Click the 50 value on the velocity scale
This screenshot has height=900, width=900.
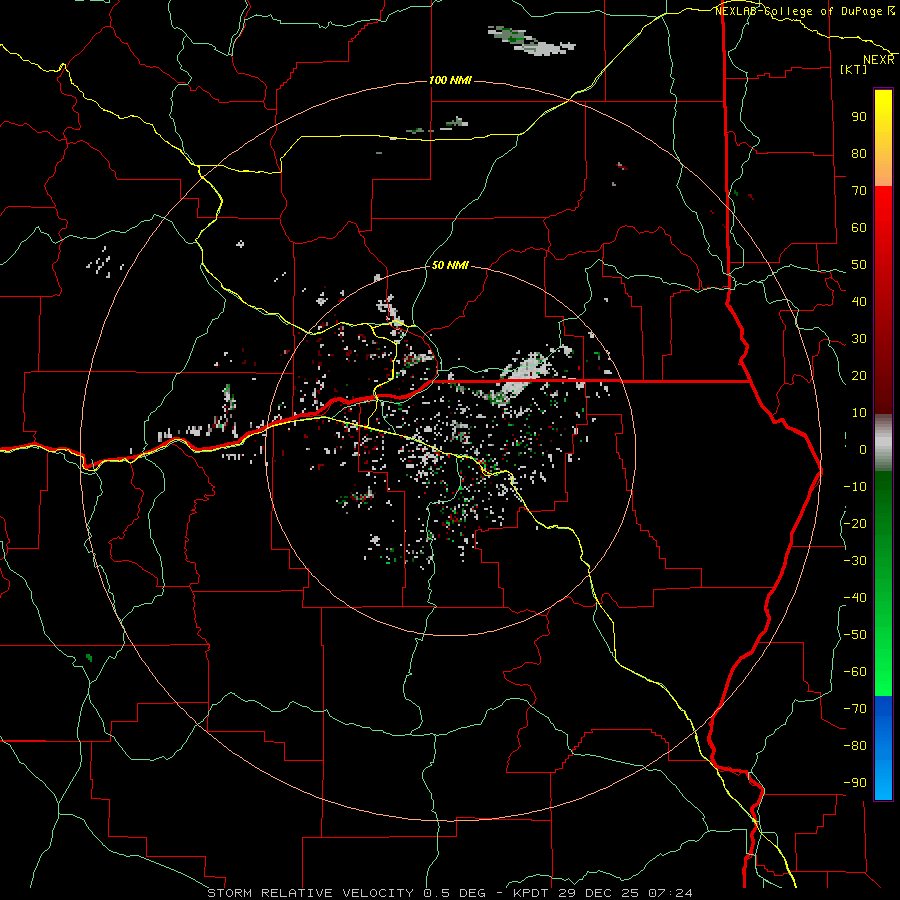pyautogui.click(x=859, y=265)
